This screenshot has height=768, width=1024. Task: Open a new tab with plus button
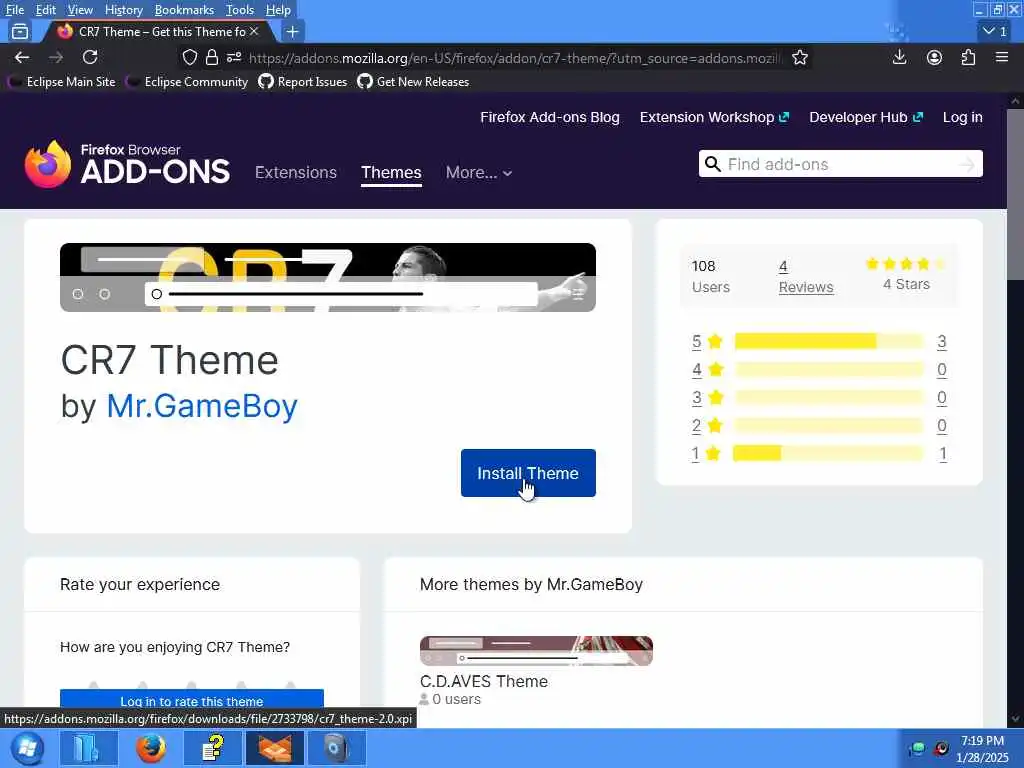tap(293, 31)
